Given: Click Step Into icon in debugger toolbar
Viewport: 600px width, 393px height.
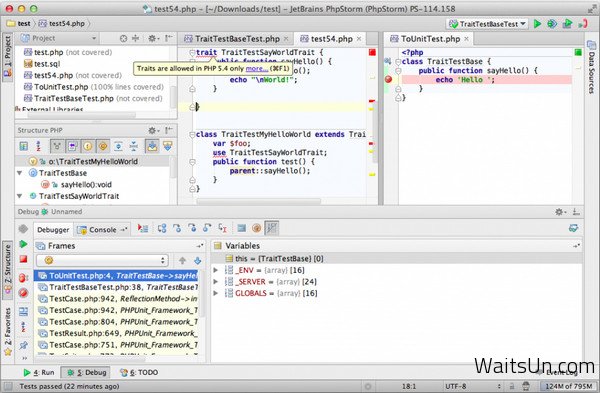Looking at the screenshot, I should pyautogui.click(x=177, y=228).
